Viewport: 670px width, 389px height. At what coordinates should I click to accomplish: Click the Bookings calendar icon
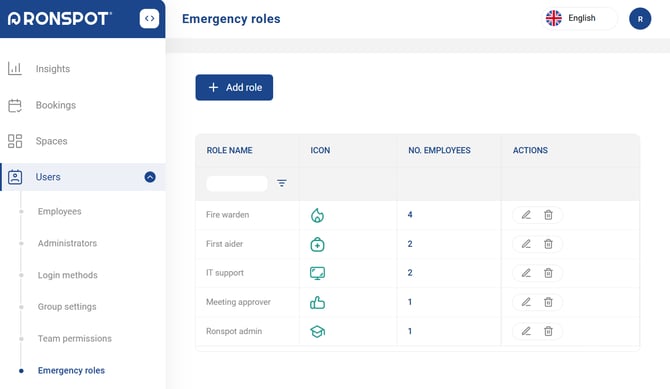pyautogui.click(x=15, y=105)
